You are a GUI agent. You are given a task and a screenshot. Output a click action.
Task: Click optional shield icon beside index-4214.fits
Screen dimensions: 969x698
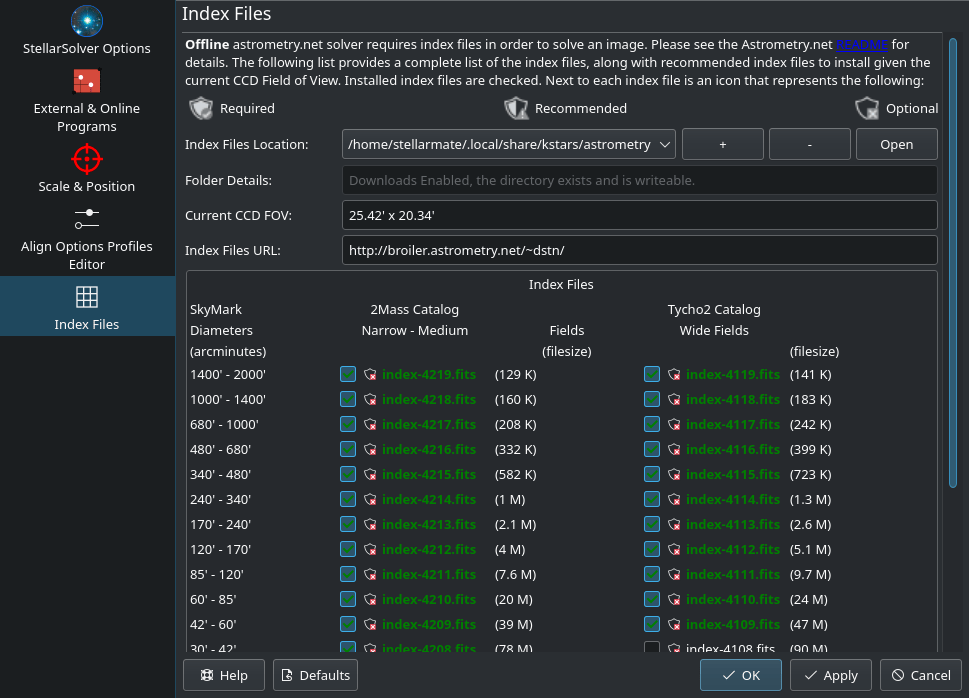click(370, 500)
